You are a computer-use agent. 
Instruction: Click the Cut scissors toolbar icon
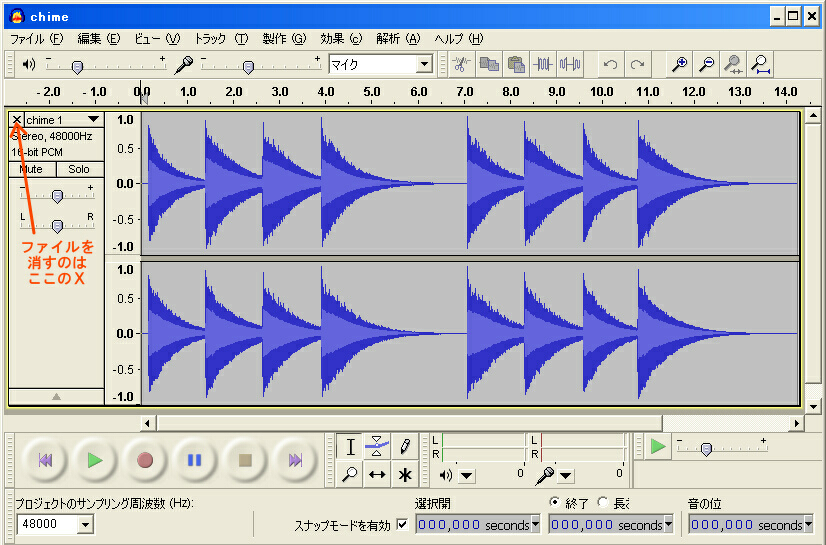pyautogui.click(x=461, y=64)
